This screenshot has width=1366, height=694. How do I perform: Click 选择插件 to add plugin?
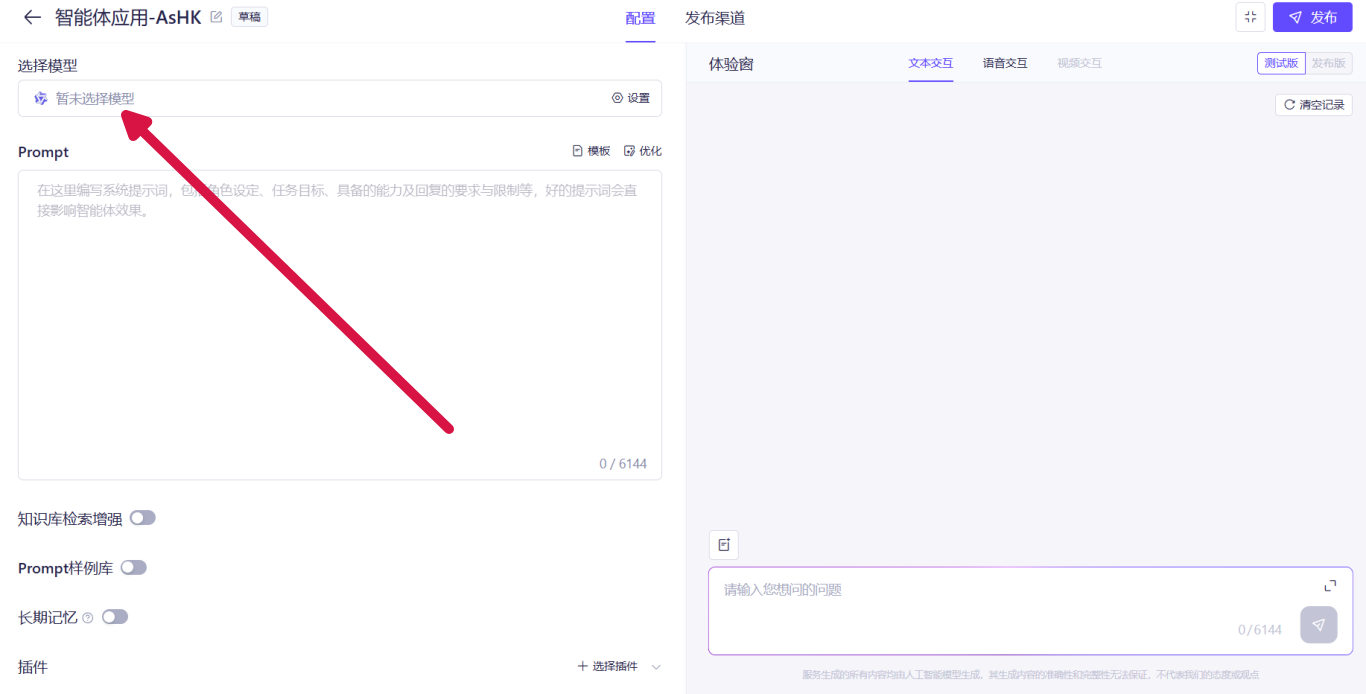click(608, 666)
